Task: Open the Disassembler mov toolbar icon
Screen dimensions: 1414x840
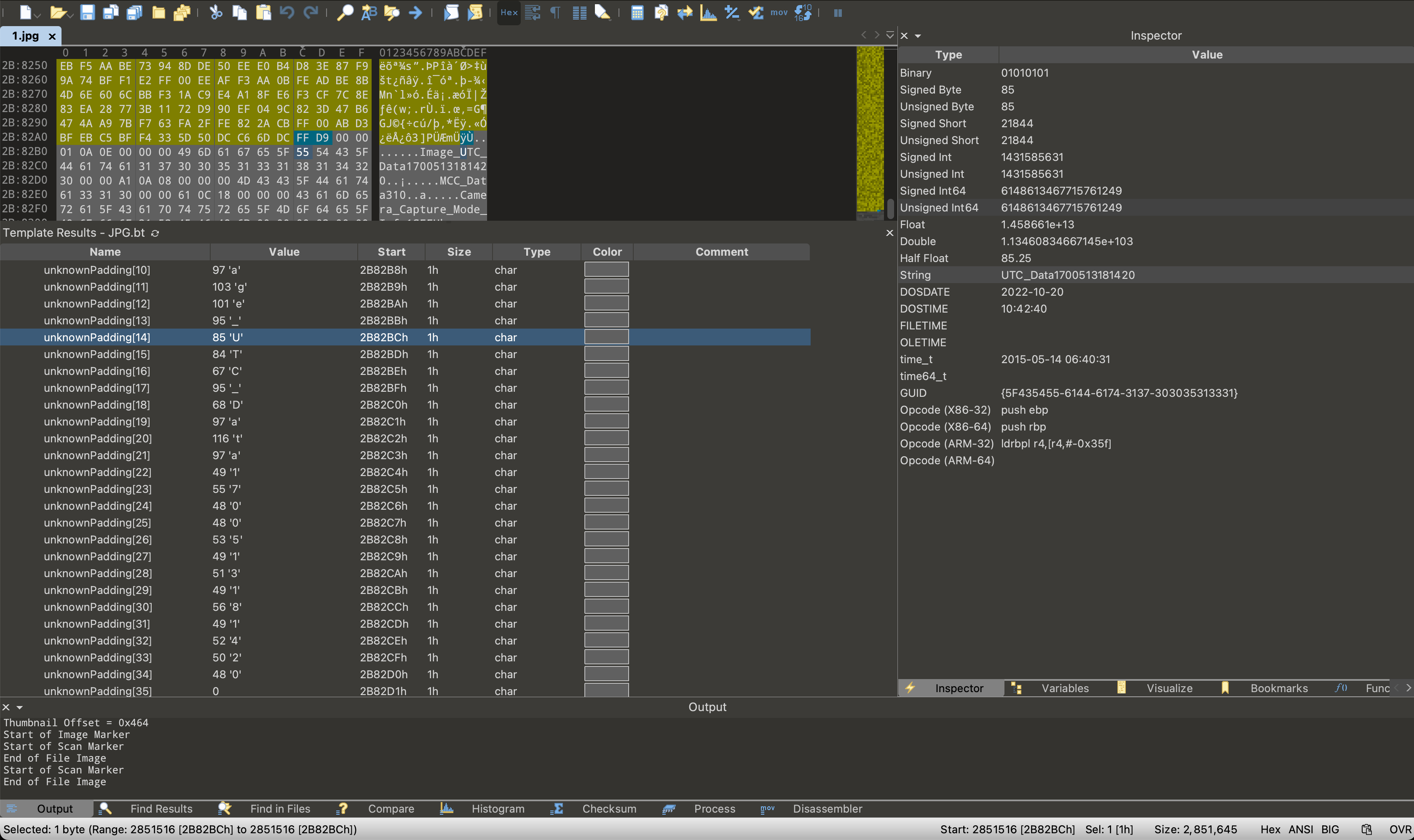Action: tap(779, 13)
